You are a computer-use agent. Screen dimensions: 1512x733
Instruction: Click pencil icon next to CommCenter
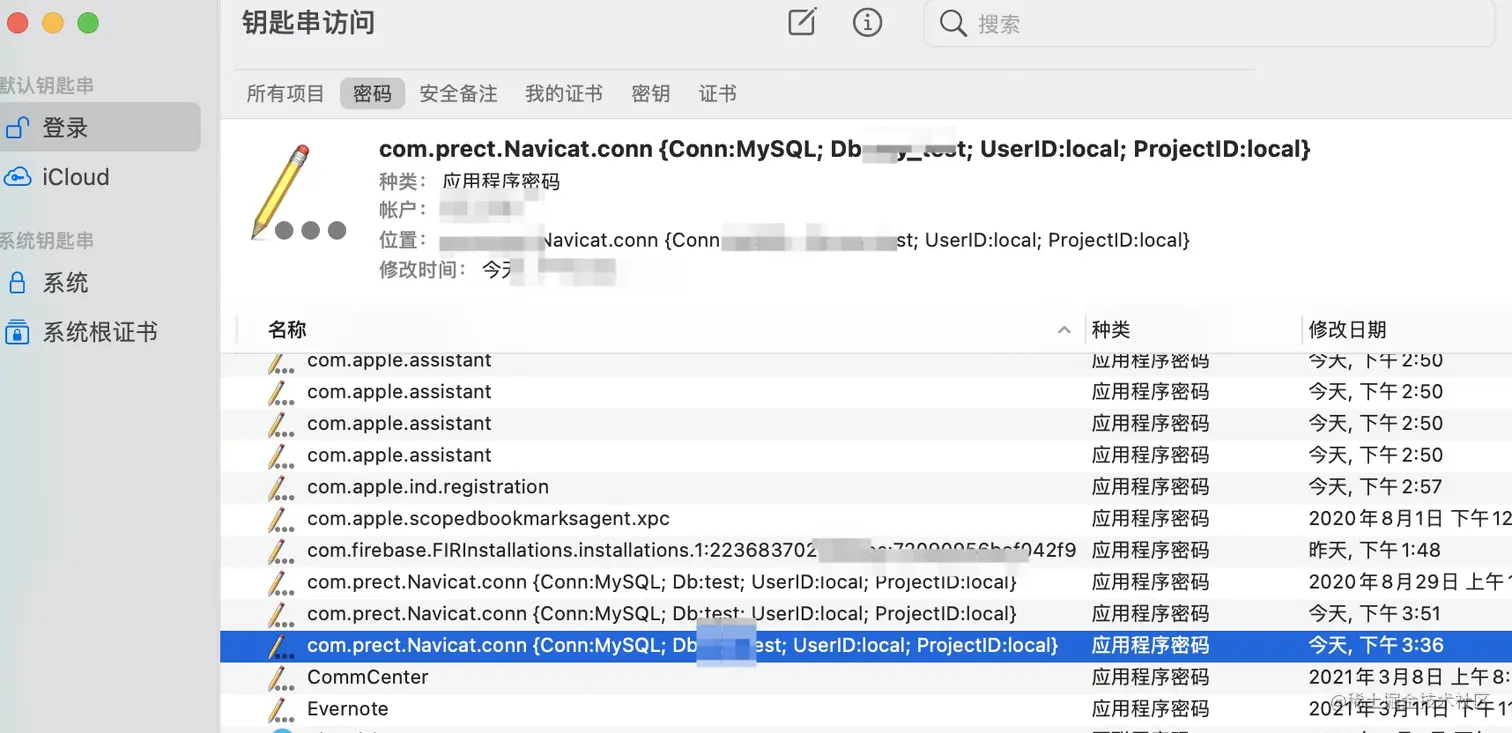(x=279, y=678)
